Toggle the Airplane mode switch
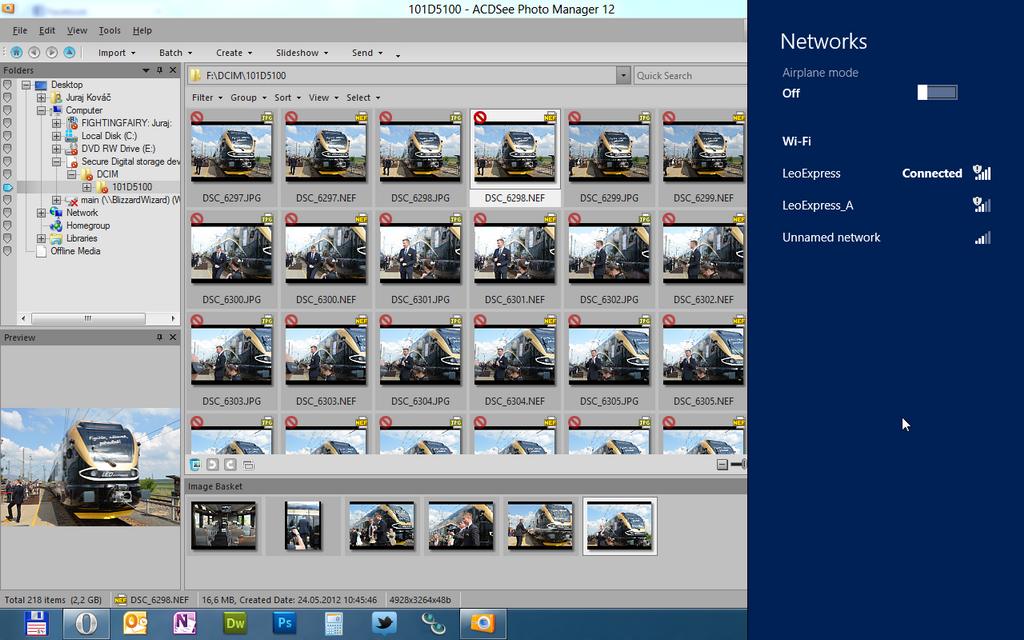This screenshot has height=640, width=1024. pos(937,93)
